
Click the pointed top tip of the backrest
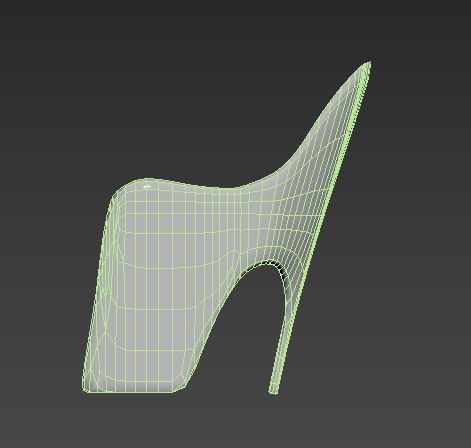click(368, 64)
